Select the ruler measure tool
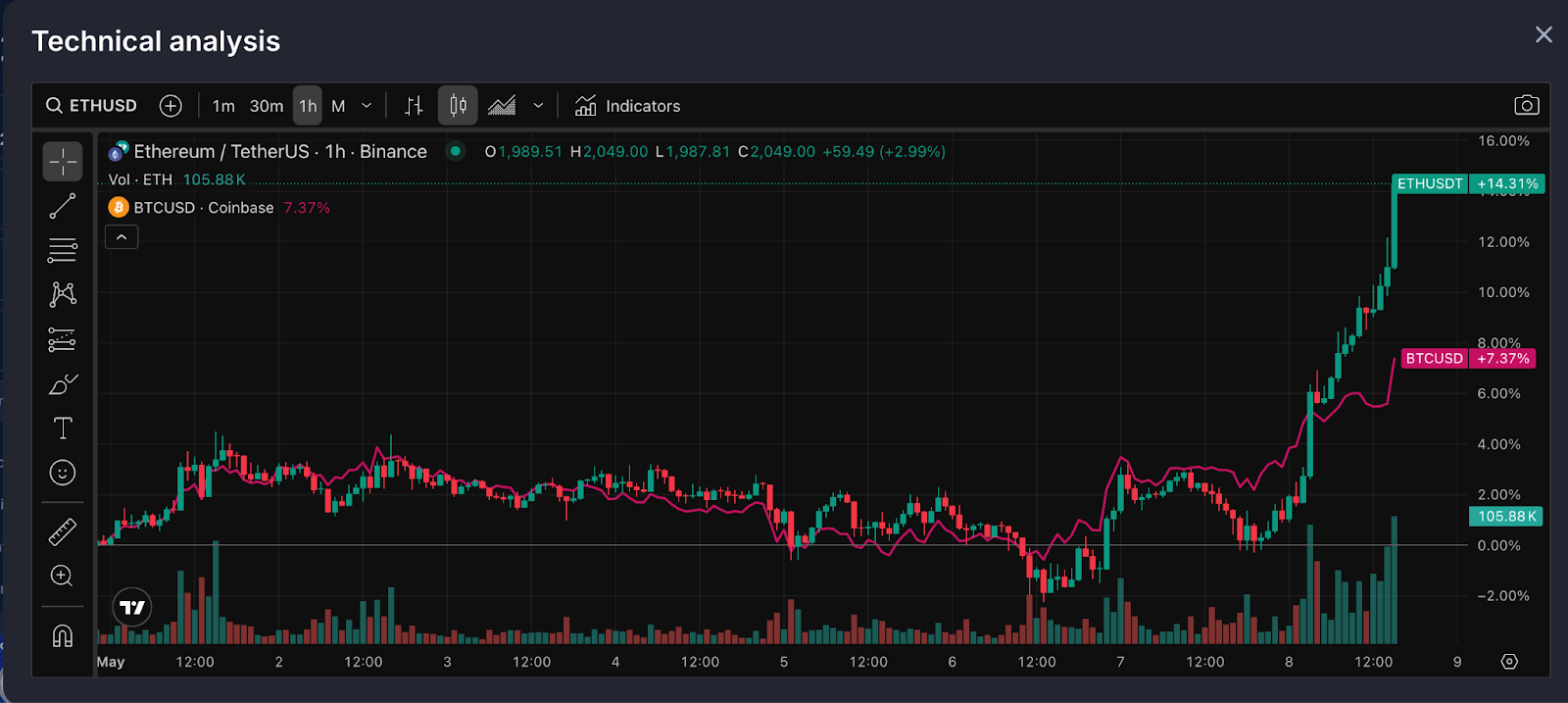Viewport: 1568px width, 703px height. coord(63,531)
